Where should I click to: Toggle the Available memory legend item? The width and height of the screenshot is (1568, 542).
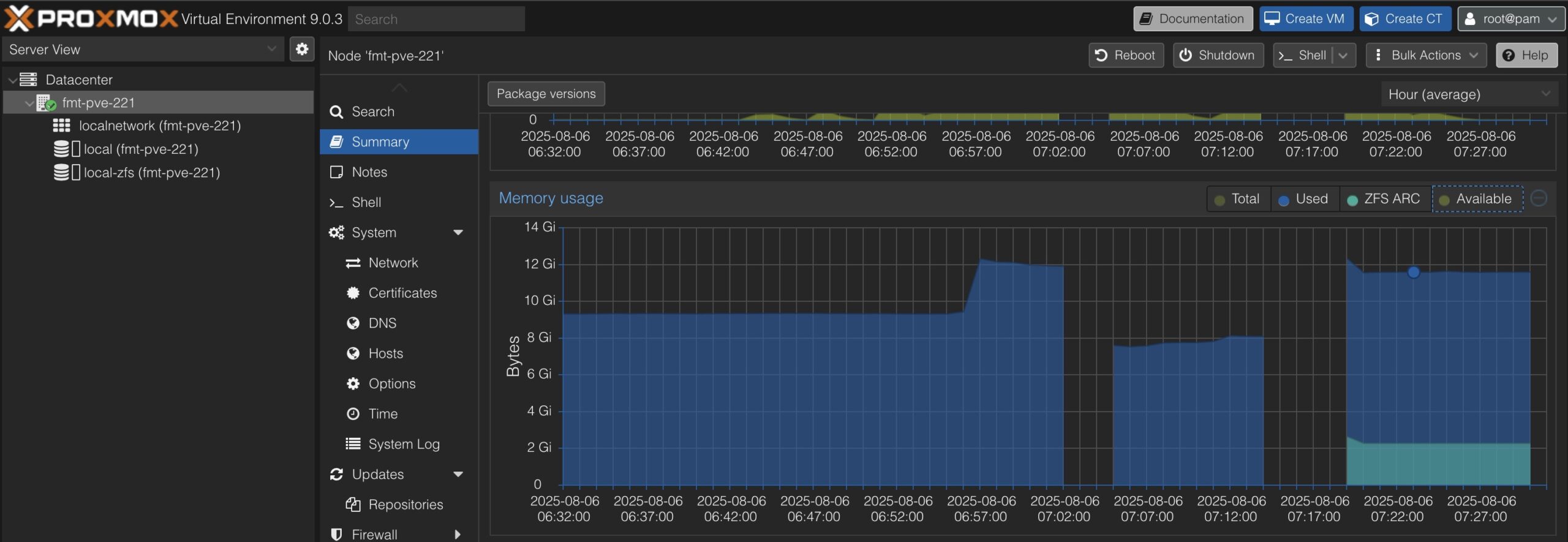[1477, 199]
